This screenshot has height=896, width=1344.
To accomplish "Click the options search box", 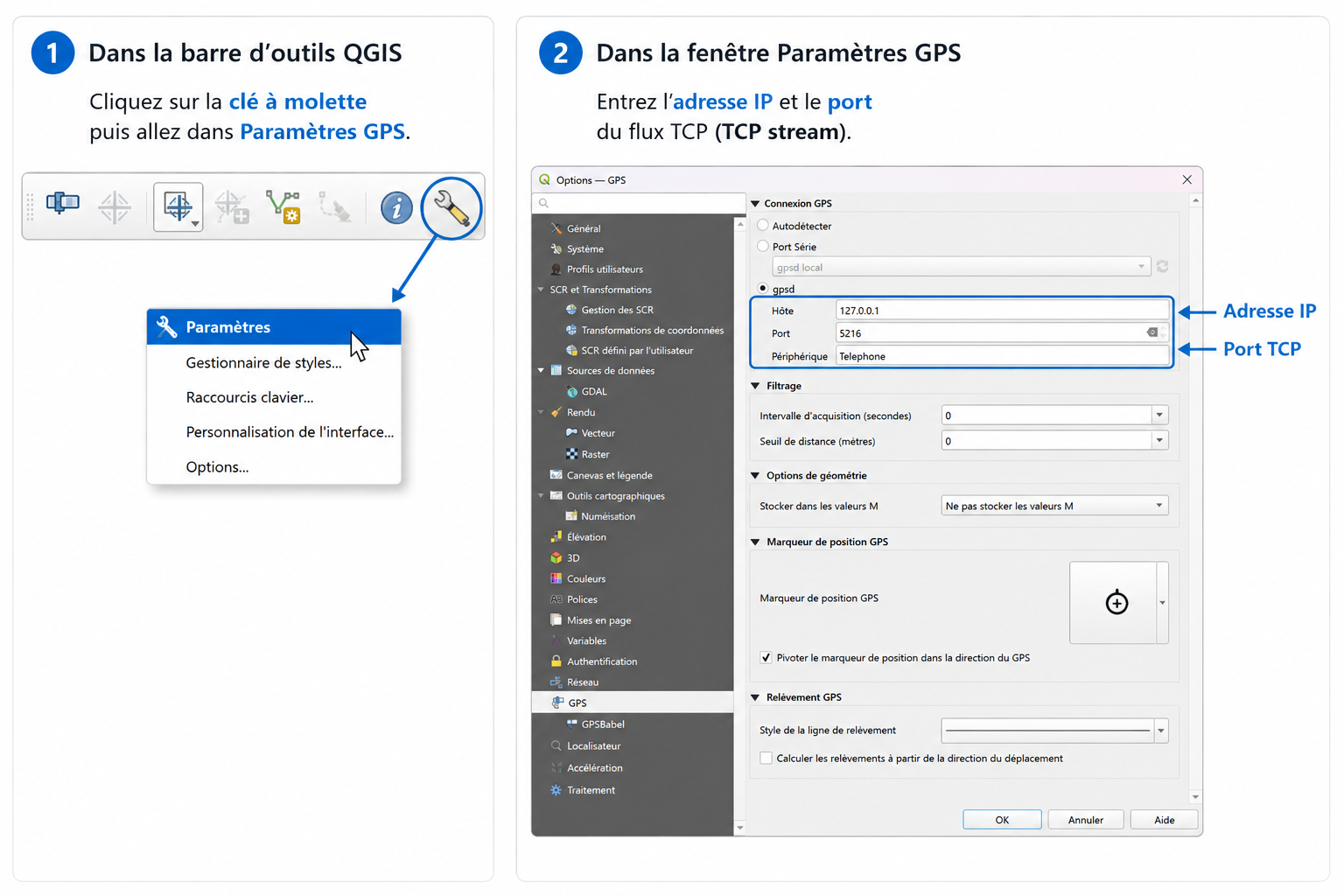I will pos(640,203).
